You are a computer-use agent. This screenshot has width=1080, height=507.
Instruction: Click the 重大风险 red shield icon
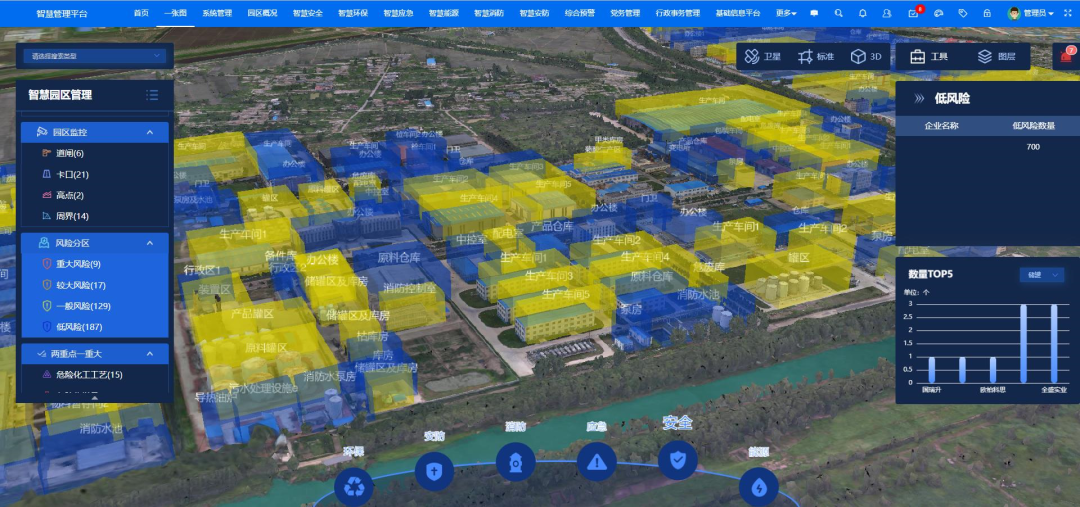click(47, 264)
